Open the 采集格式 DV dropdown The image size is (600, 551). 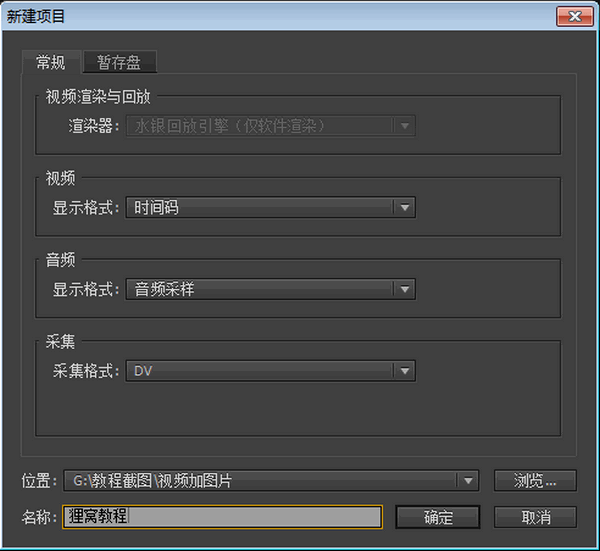[271, 370]
